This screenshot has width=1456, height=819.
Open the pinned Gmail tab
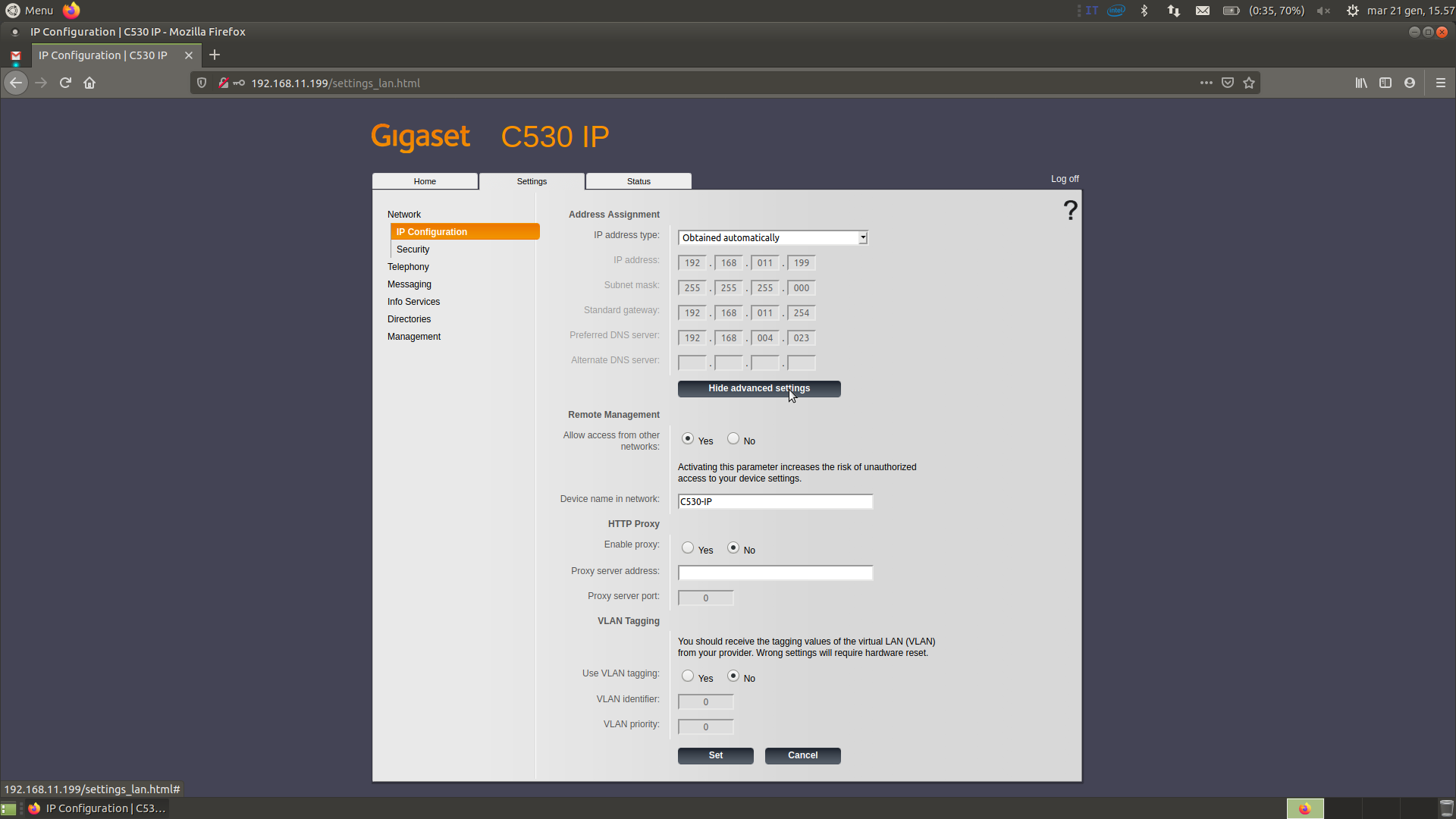point(16,55)
